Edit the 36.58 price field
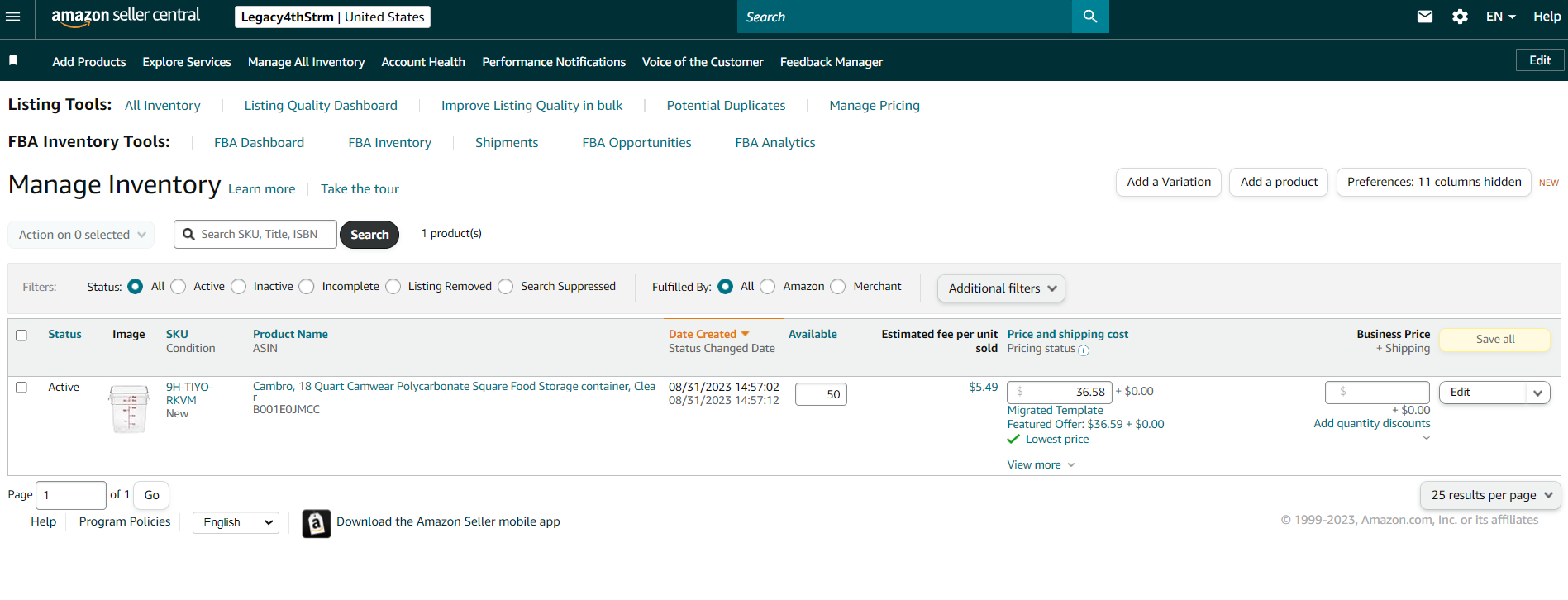1568x600 pixels. (x=1060, y=392)
